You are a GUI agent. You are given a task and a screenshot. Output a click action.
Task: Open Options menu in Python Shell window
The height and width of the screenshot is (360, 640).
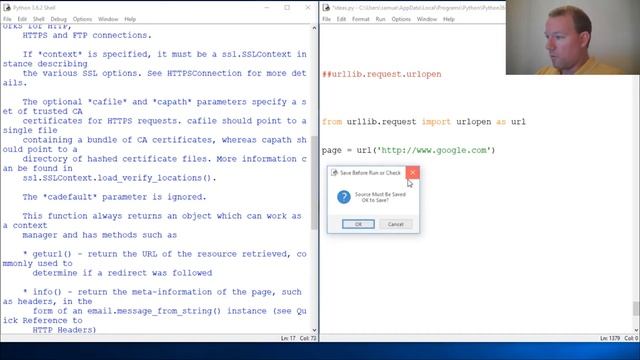tap(82, 19)
